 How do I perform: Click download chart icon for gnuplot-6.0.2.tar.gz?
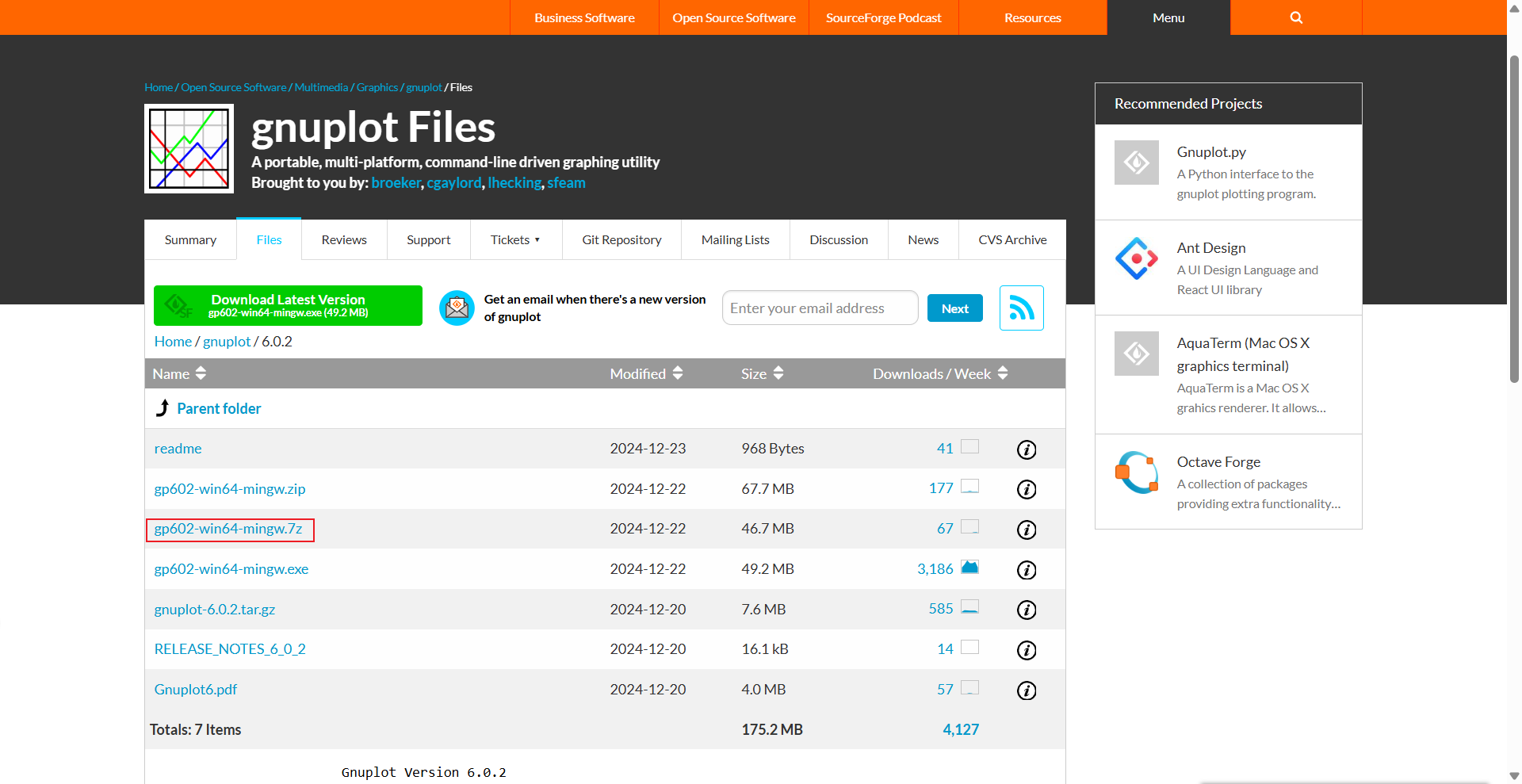tap(969, 606)
